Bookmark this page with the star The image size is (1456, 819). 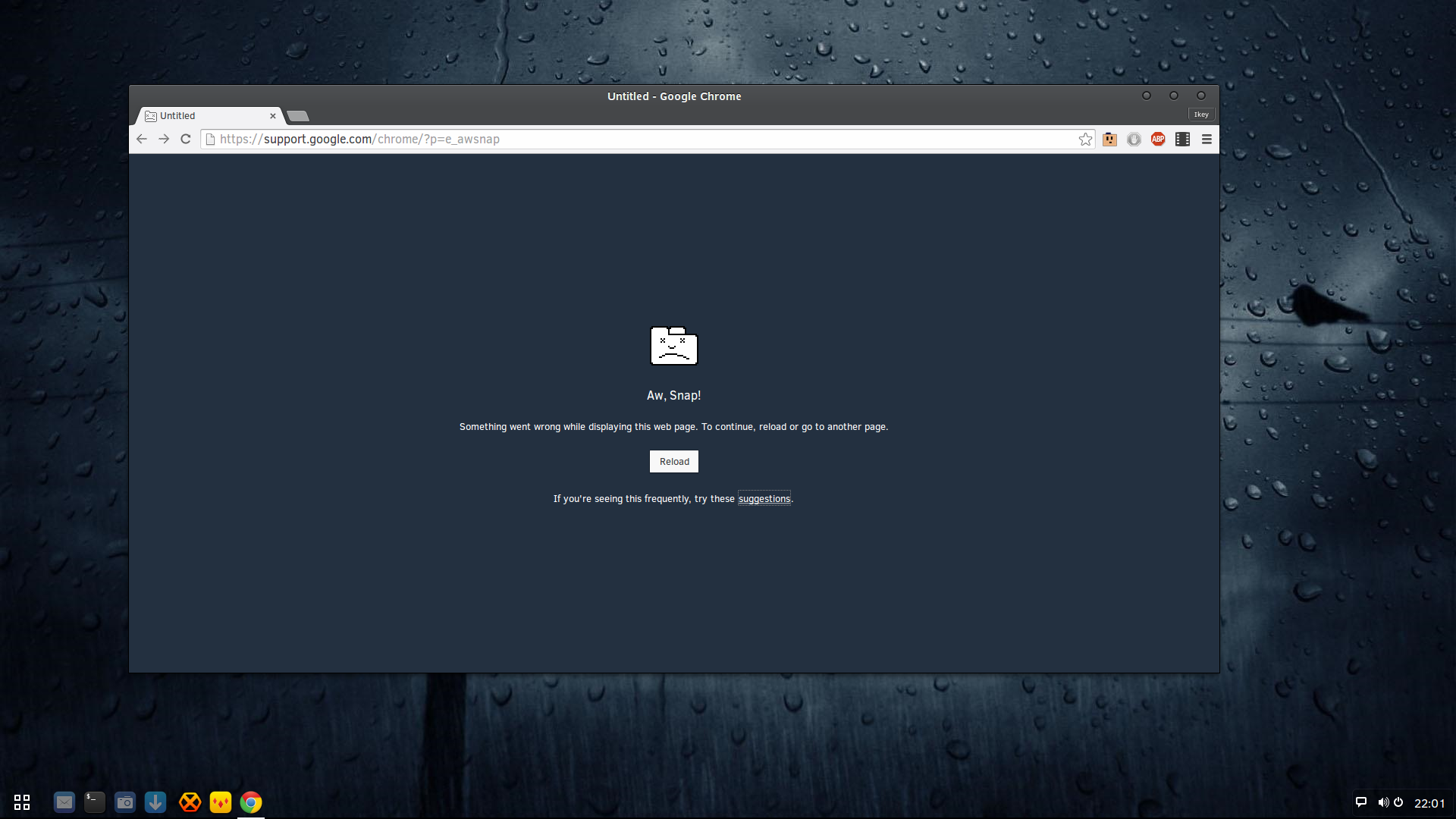pos(1085,139)
